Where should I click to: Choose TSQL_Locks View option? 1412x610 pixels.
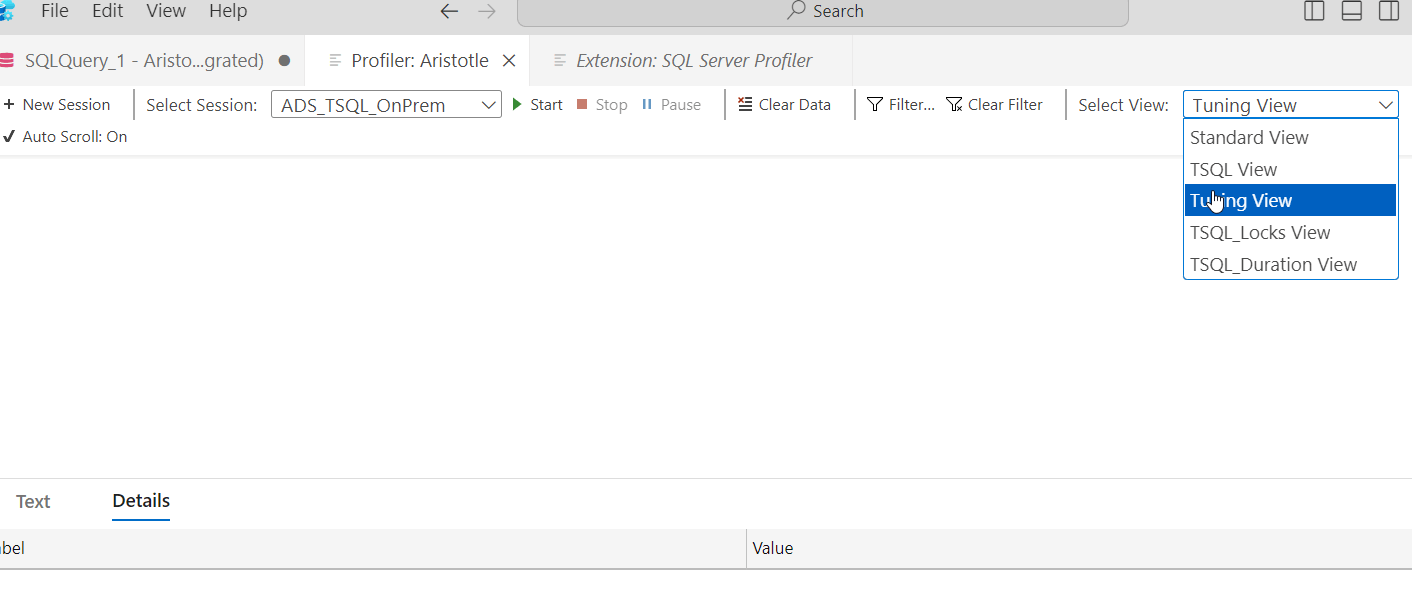(x=1290, y=232)
